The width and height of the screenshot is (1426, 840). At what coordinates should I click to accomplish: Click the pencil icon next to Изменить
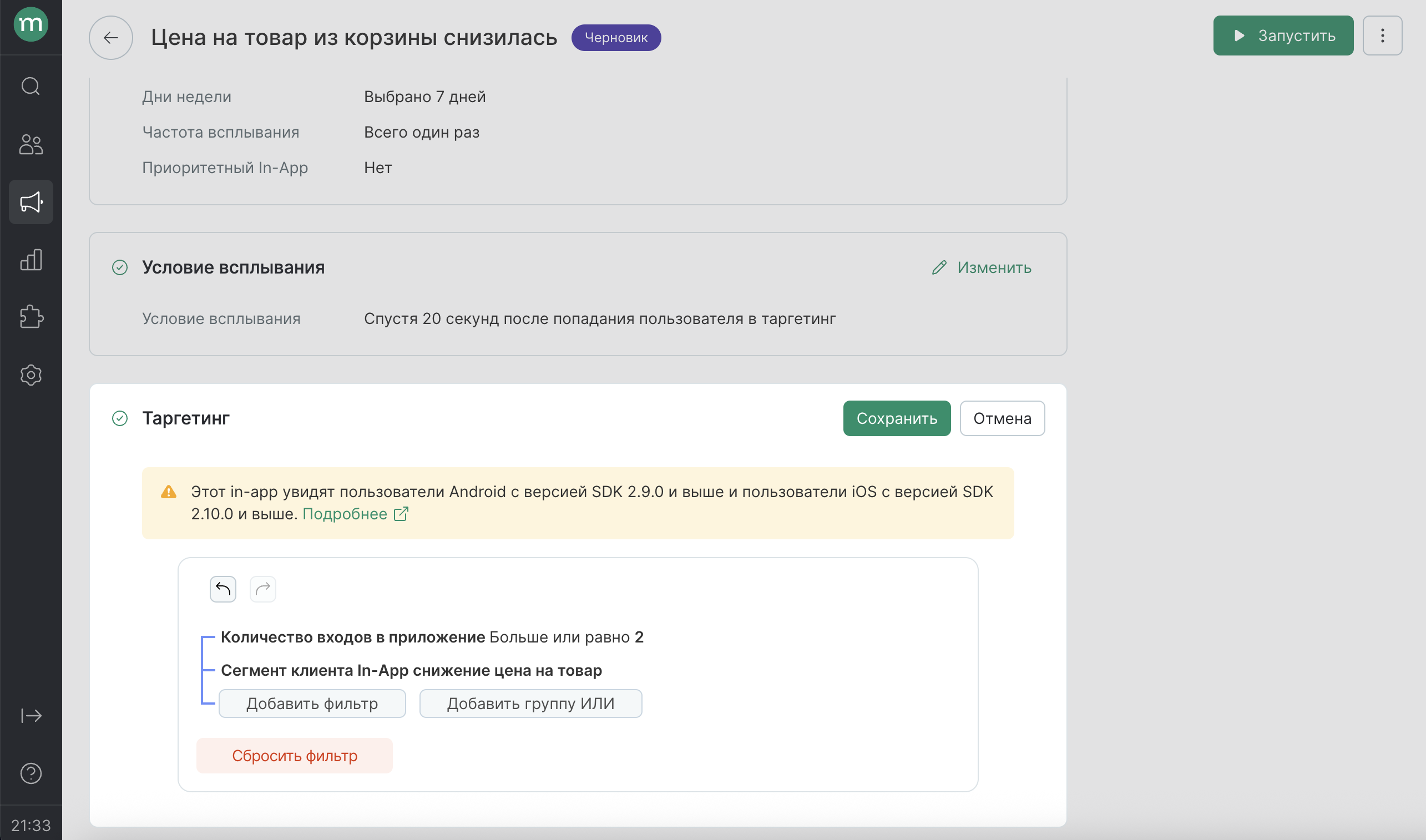tap(939, 267)
